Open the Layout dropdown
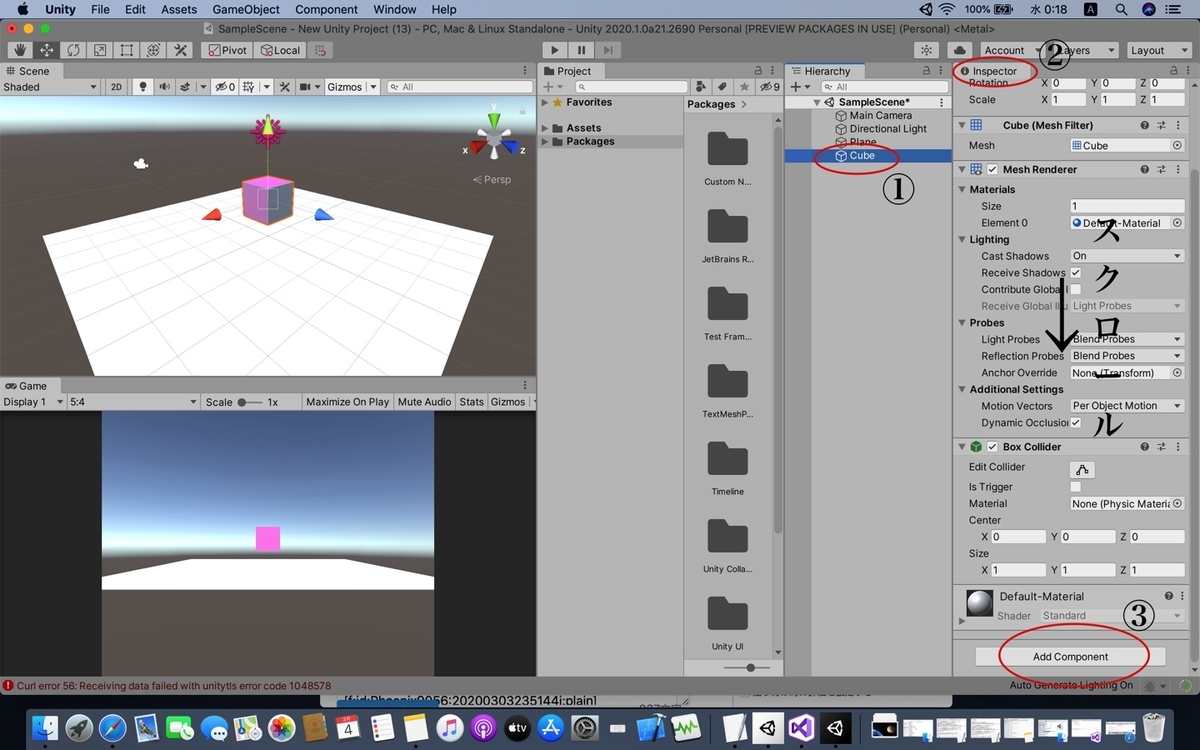The height and width of the screenshot is (750, 1200). 1157,50
